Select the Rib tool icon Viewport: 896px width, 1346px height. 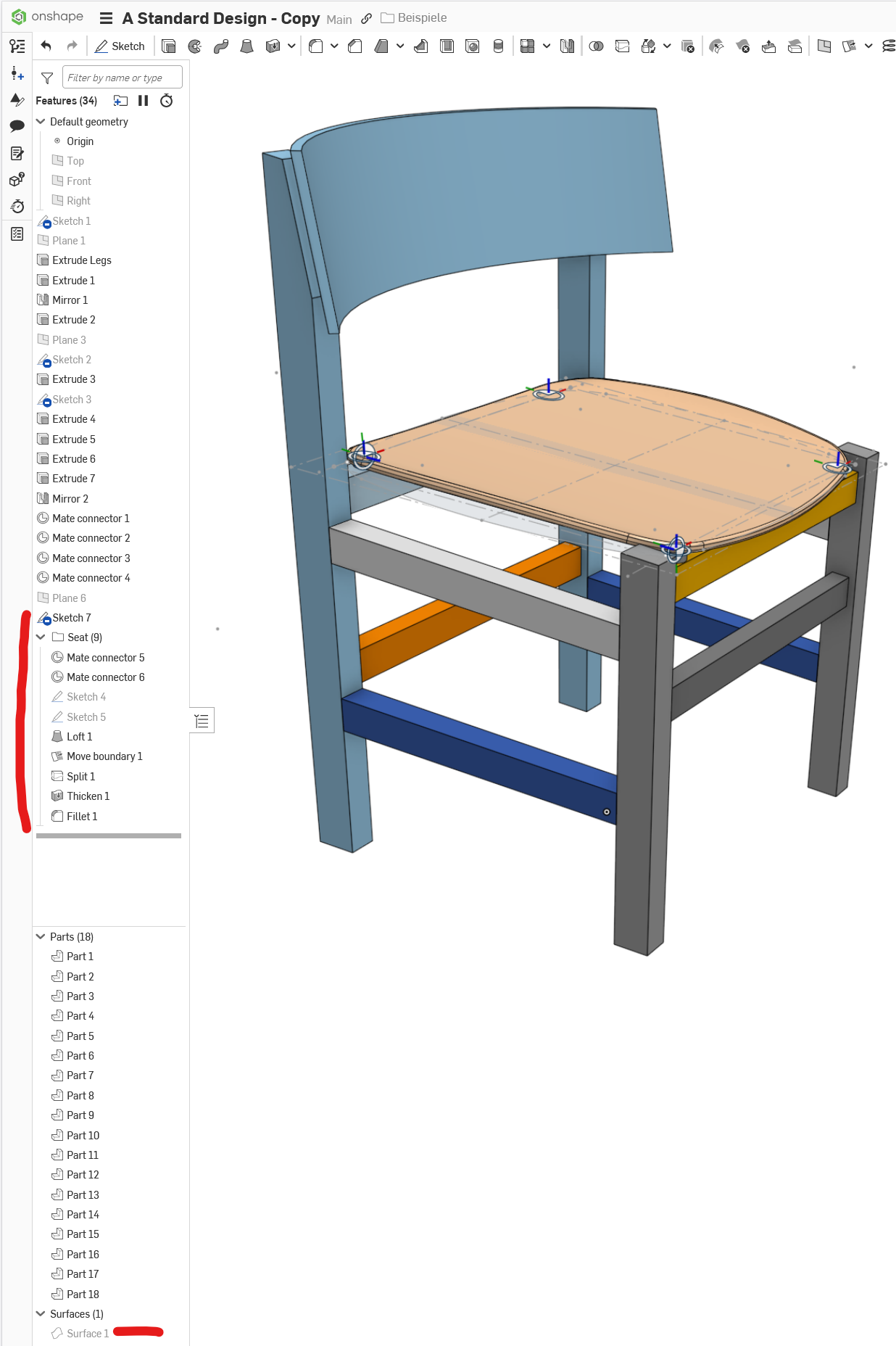coord(420,46)
